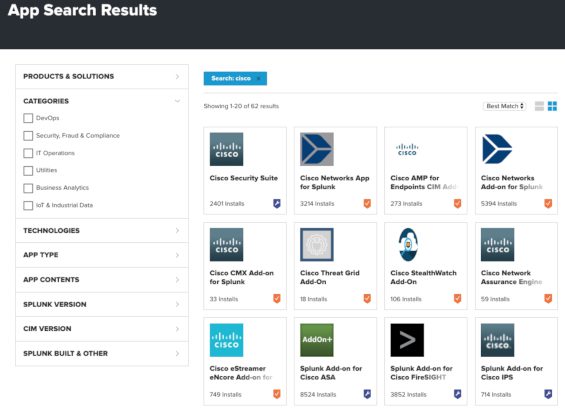565x413 pixels.
Task: Switch to grid view icon
Action: point(552,106)
